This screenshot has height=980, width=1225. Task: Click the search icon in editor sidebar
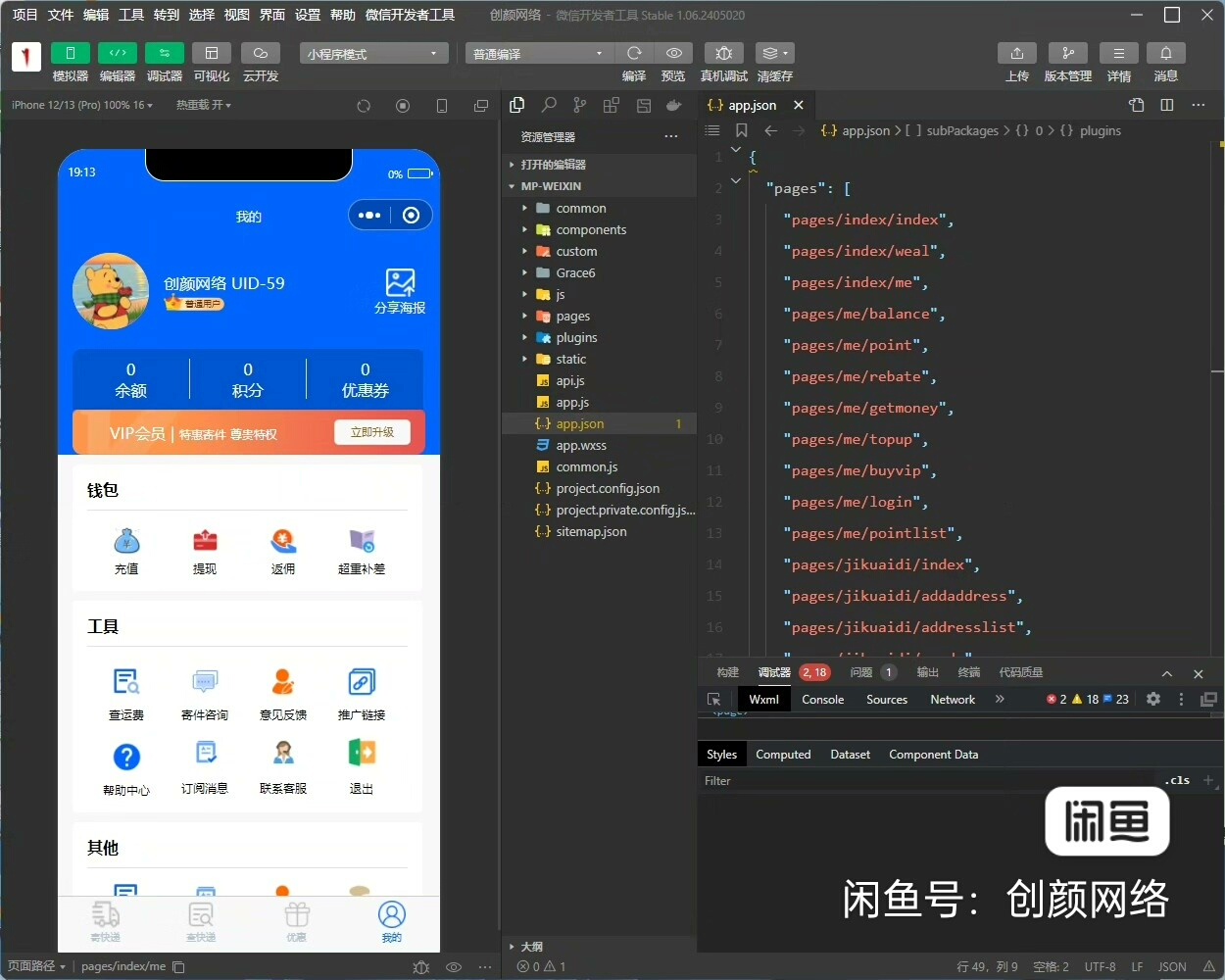pyautogui.click(x=549, y=105)
